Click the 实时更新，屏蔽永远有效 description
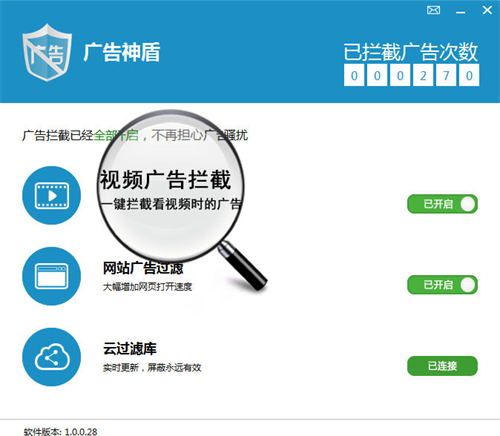The width and height of the screenshot is (500, 436). click(x=152, y=368)
